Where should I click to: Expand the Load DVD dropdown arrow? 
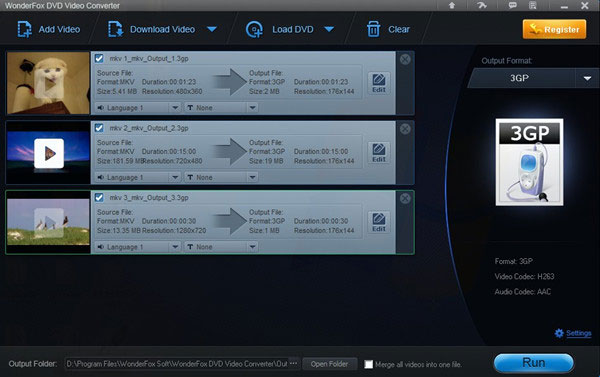click(x=329, y=29)
